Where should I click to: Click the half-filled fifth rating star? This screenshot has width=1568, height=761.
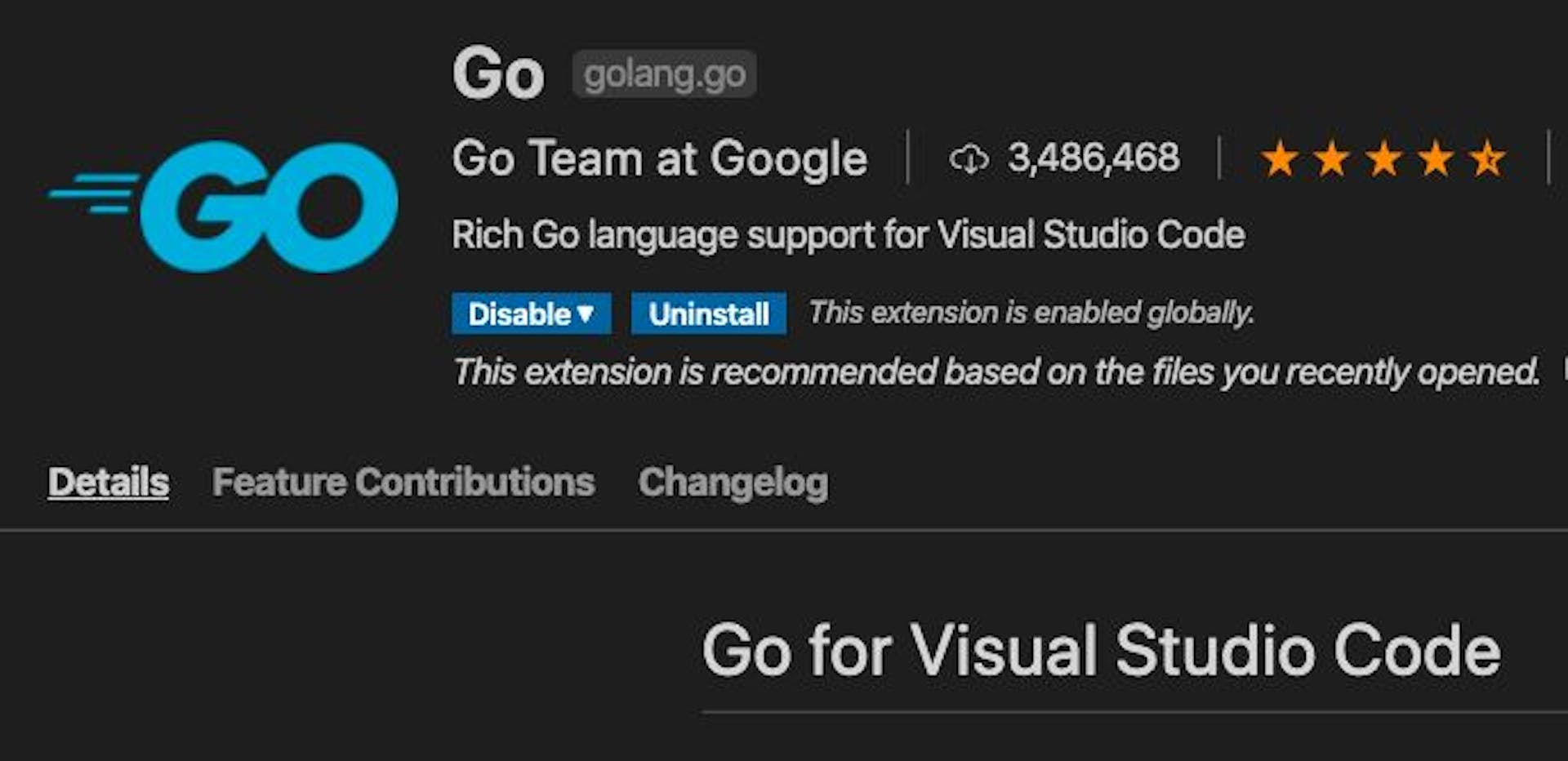pos(1487,158)
